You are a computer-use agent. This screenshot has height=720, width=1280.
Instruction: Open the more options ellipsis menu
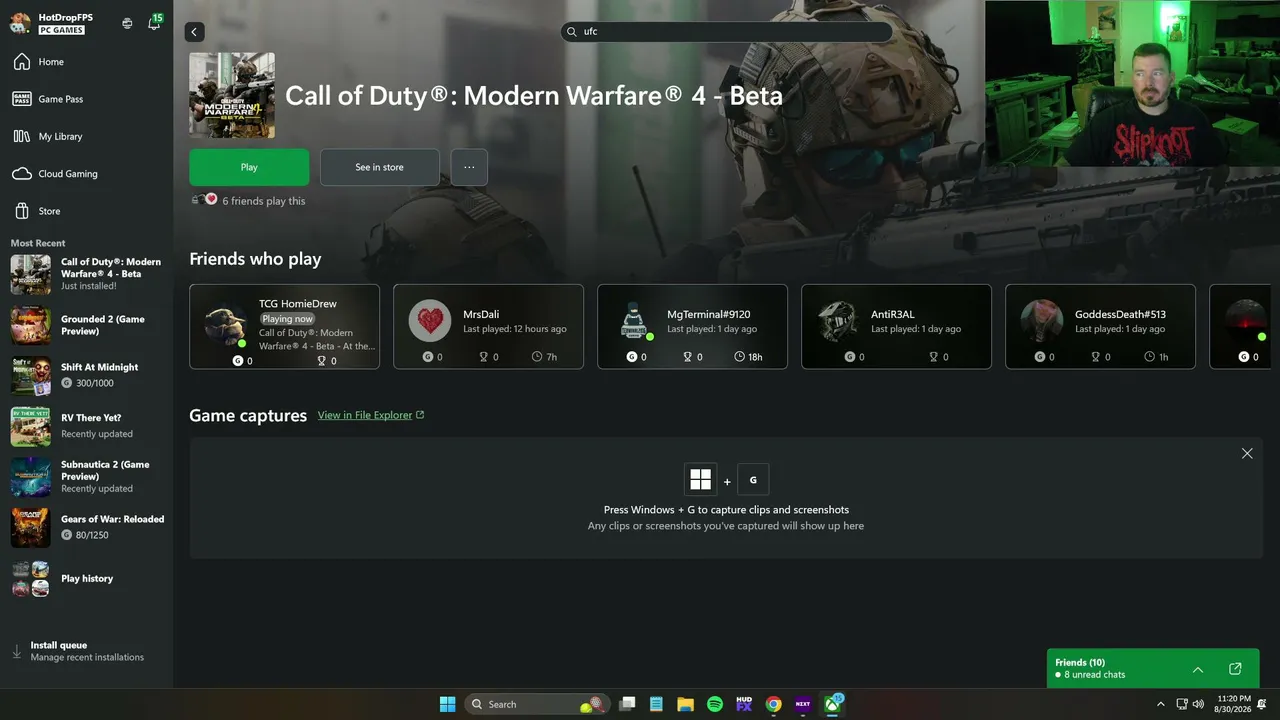coord(469,167)
